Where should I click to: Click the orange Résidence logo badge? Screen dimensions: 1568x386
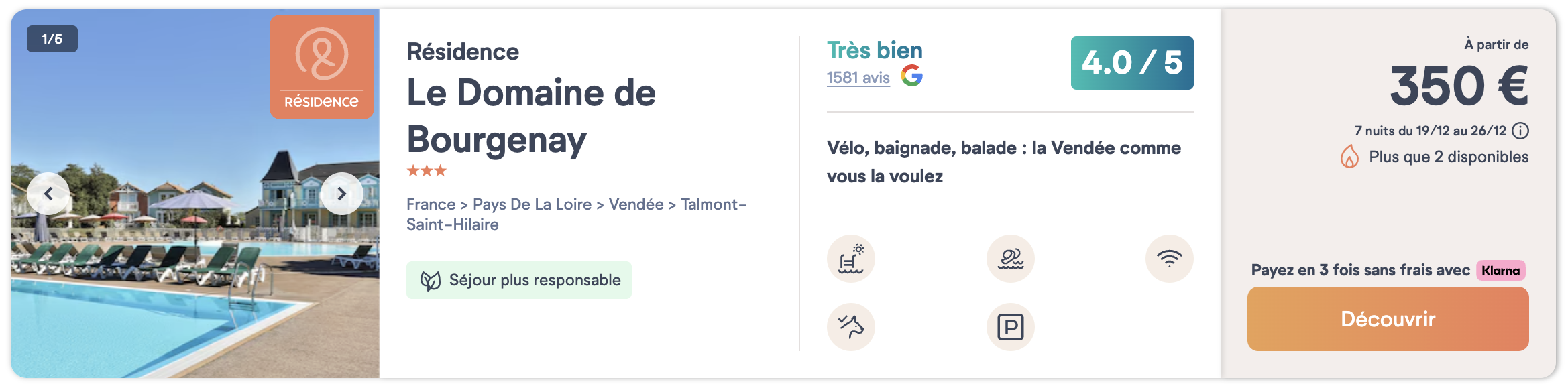(x=322, y=67)
